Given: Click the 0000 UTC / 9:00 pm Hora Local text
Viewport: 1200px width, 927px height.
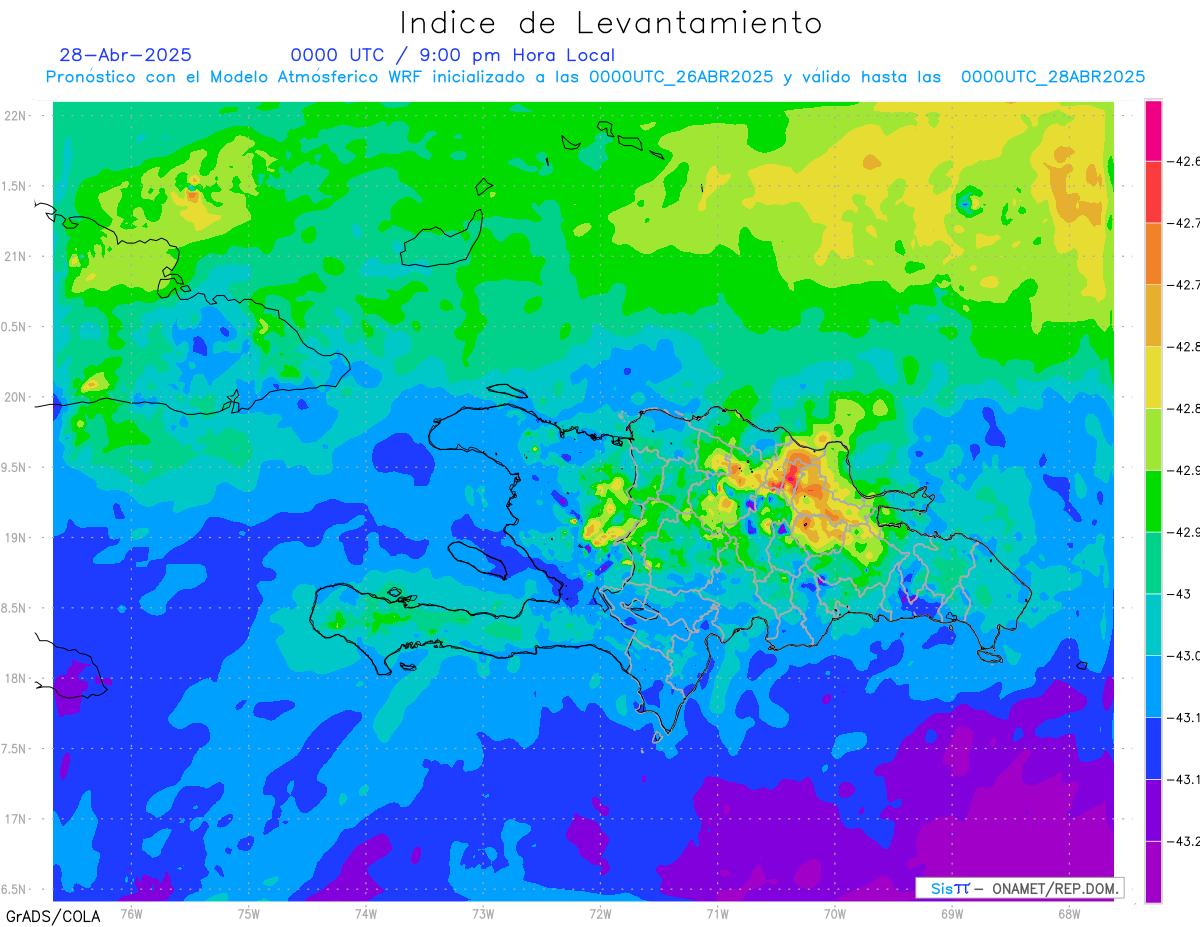Looking at the screenshot, I should [453, 55].
